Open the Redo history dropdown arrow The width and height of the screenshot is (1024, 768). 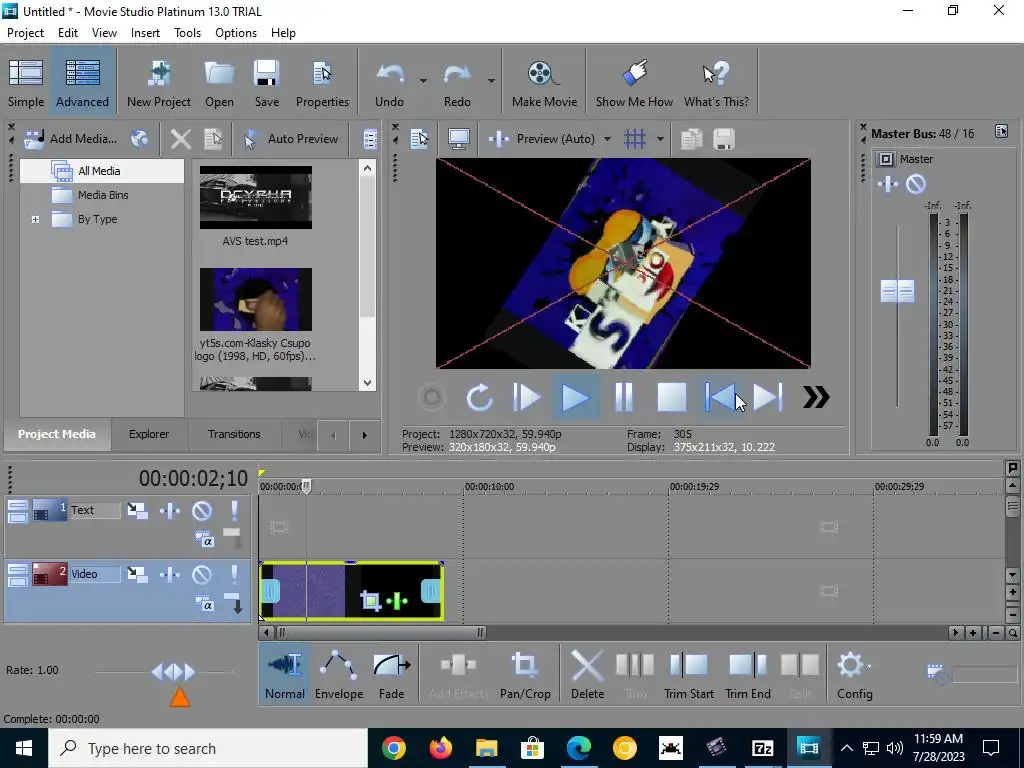coord(490,81)
